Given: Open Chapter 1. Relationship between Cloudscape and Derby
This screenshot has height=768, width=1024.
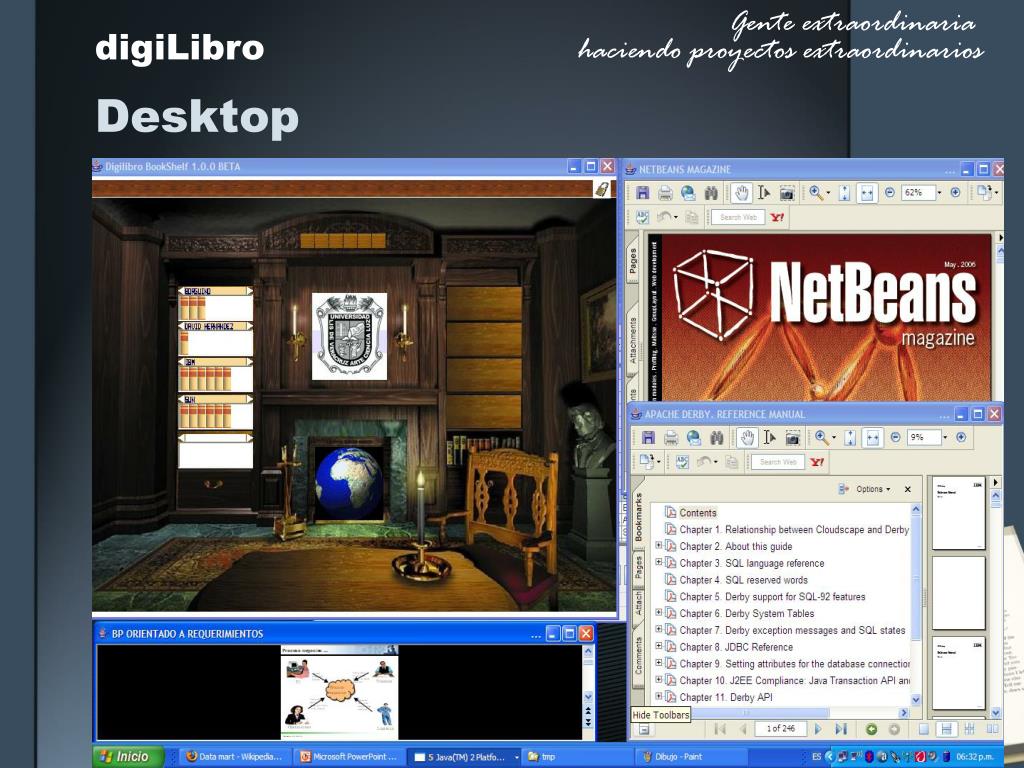Looking at the screenshot, I should pyautogui.click(x=793, y=530).
